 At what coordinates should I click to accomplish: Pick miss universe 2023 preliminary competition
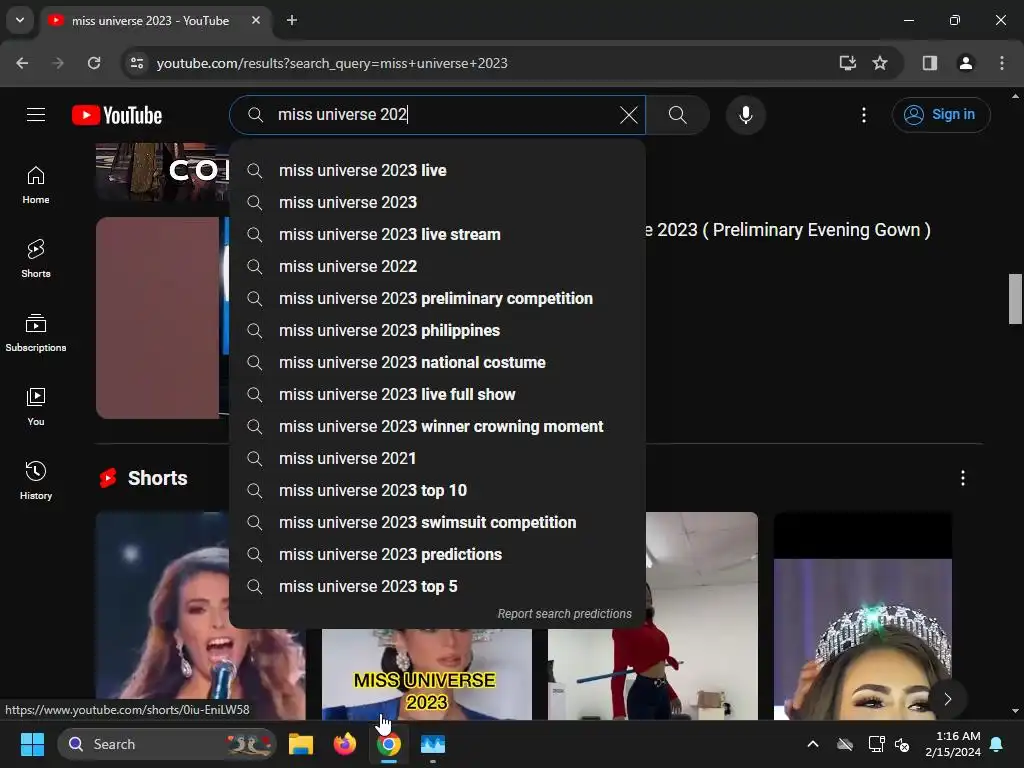click(438, 298)
